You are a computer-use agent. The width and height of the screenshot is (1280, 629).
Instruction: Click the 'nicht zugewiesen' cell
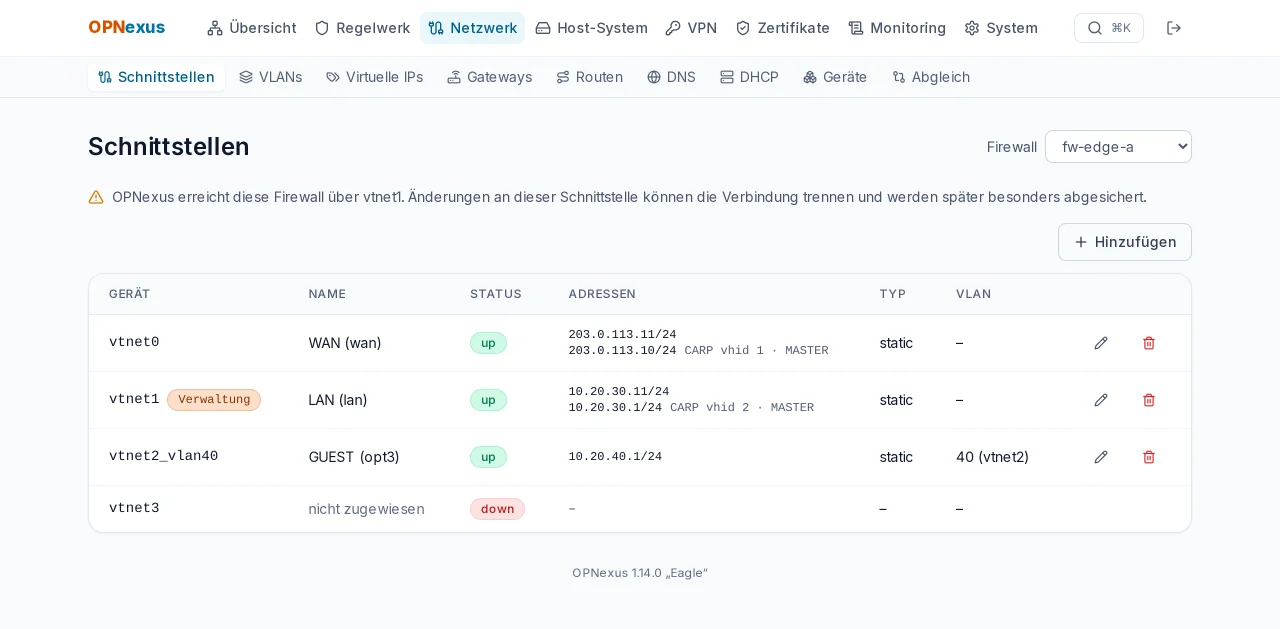(x=366, y=509)
